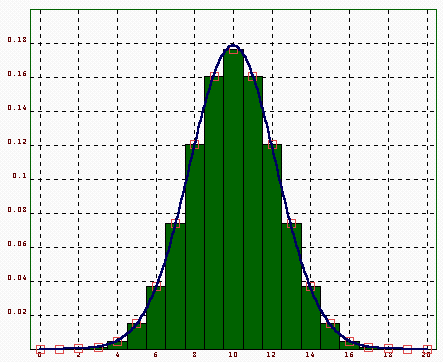Click the red marker at x=14
The width and height of the screenshot is (443, 362).
pos(310,286)
